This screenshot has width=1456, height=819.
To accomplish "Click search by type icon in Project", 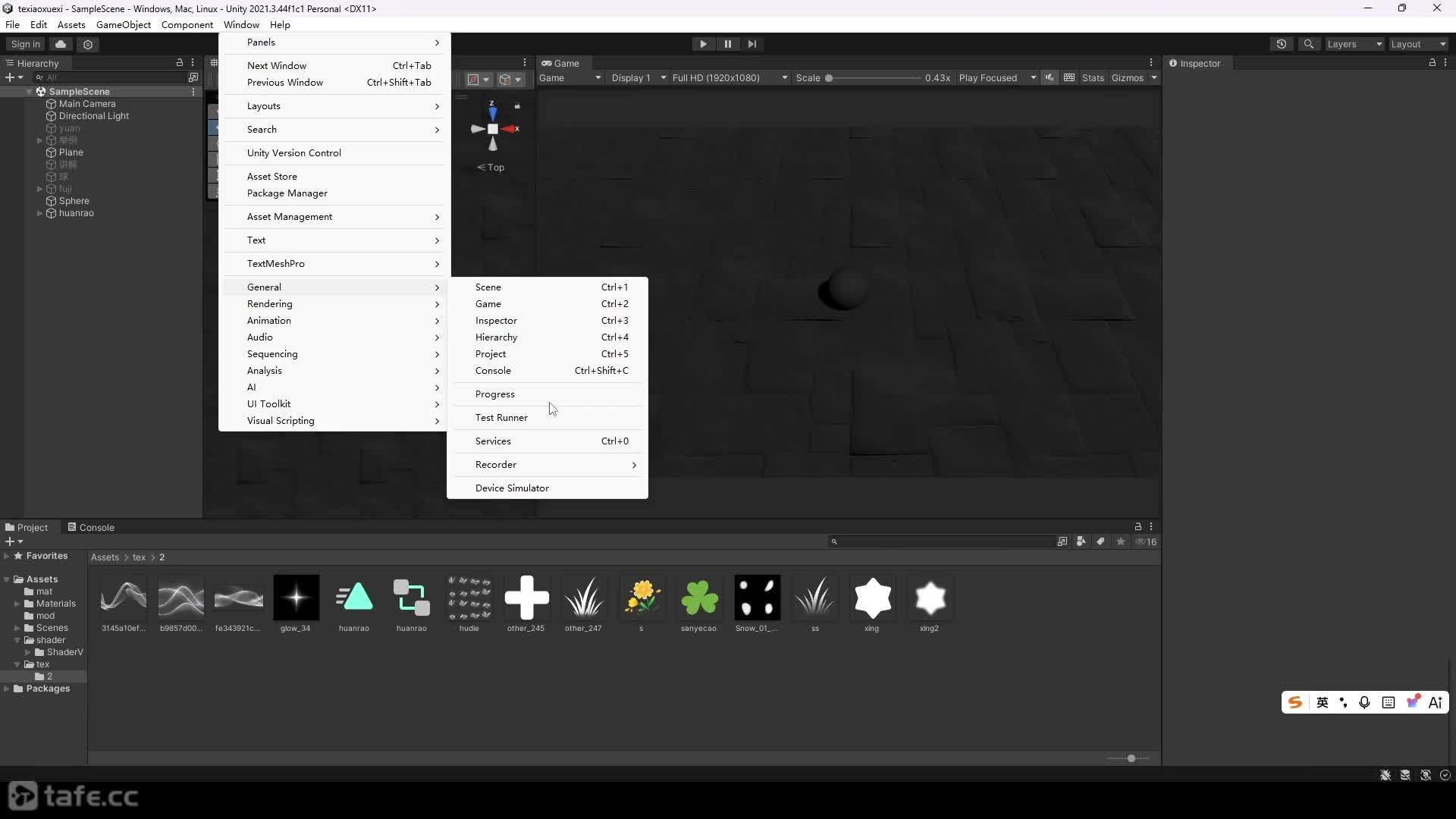I will pyautogui.click(x=1081, y=541).
